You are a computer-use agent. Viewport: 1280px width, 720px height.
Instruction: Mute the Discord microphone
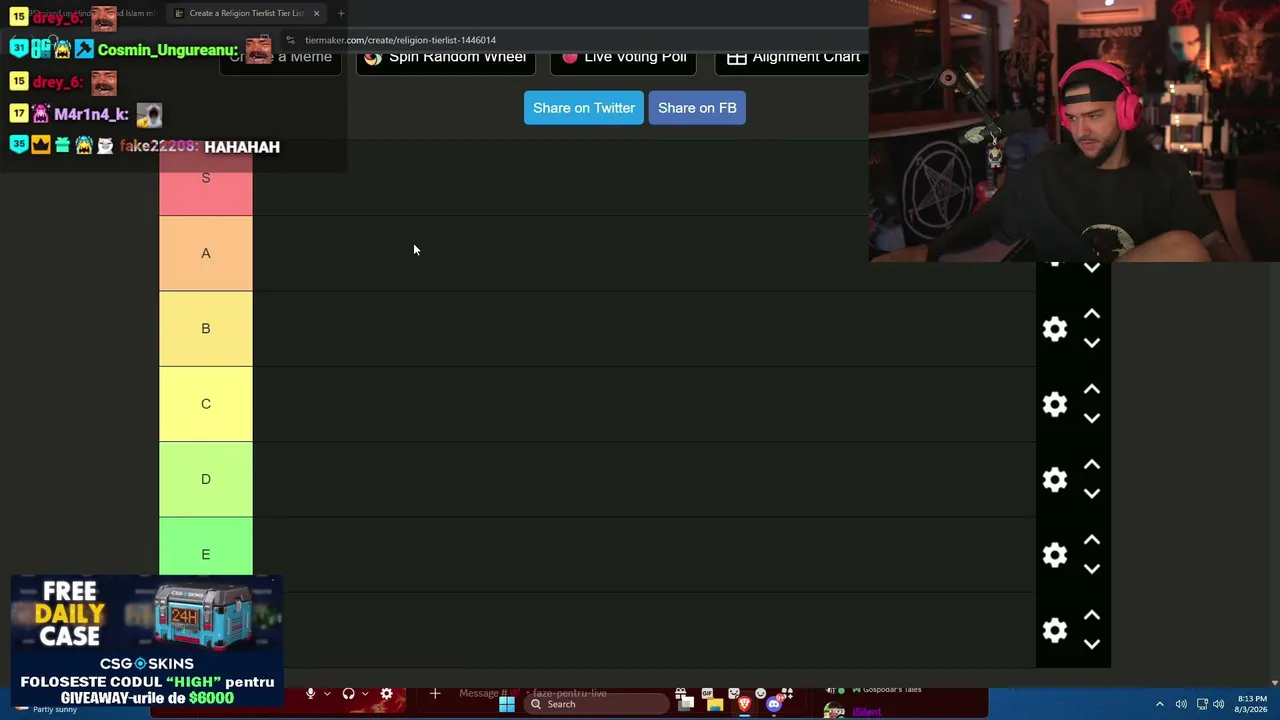click(x=310, y=694)
